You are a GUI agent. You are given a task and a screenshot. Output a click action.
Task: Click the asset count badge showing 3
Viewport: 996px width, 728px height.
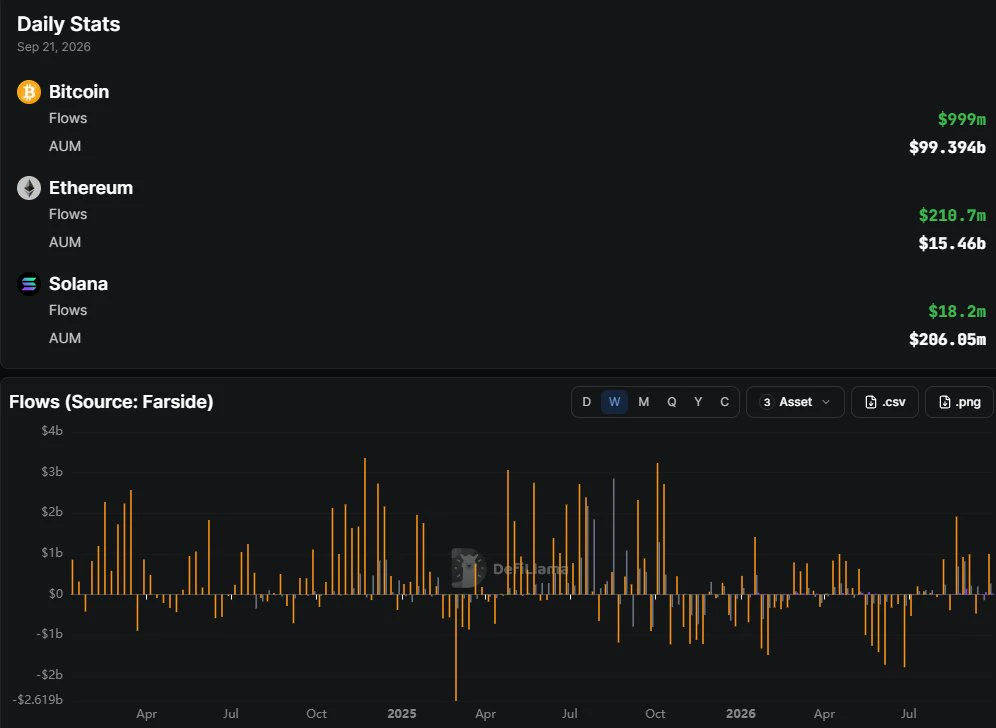[x=767, y=402]
